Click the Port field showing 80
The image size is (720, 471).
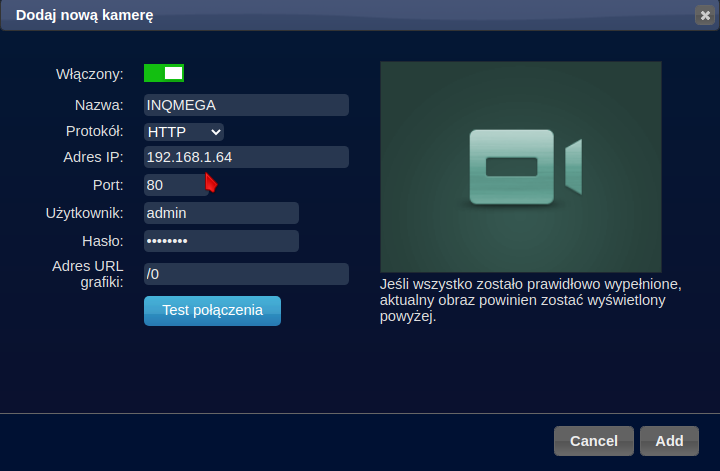[176, 185]
